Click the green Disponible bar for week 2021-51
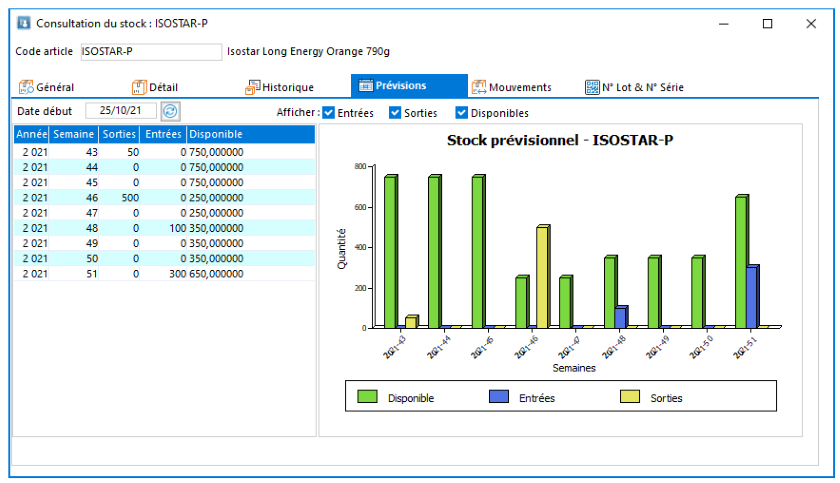 pos(741,262)
